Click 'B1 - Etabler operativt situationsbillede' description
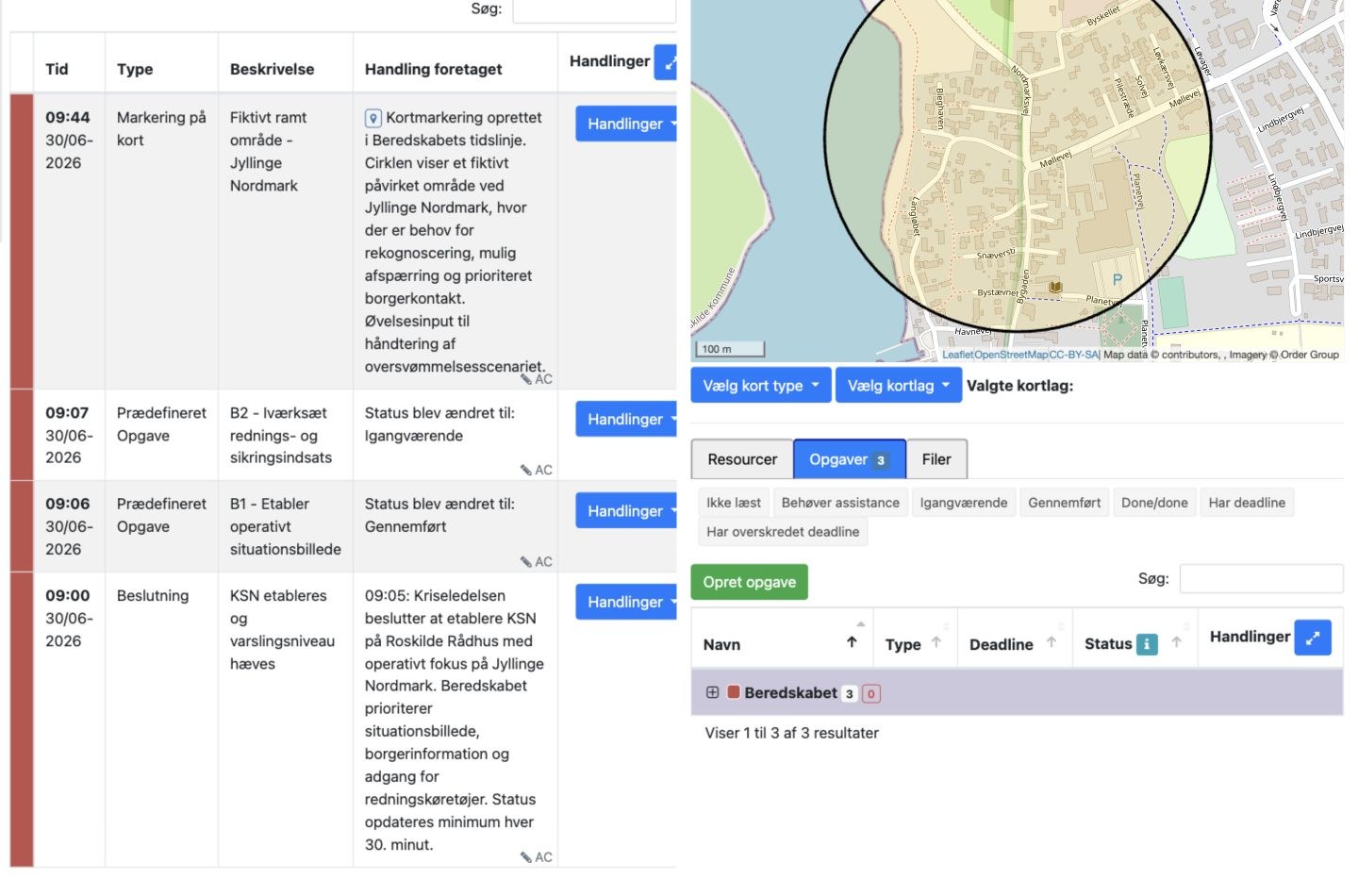The height and width of the screenshot is (896, 1358). click(286, 526)
